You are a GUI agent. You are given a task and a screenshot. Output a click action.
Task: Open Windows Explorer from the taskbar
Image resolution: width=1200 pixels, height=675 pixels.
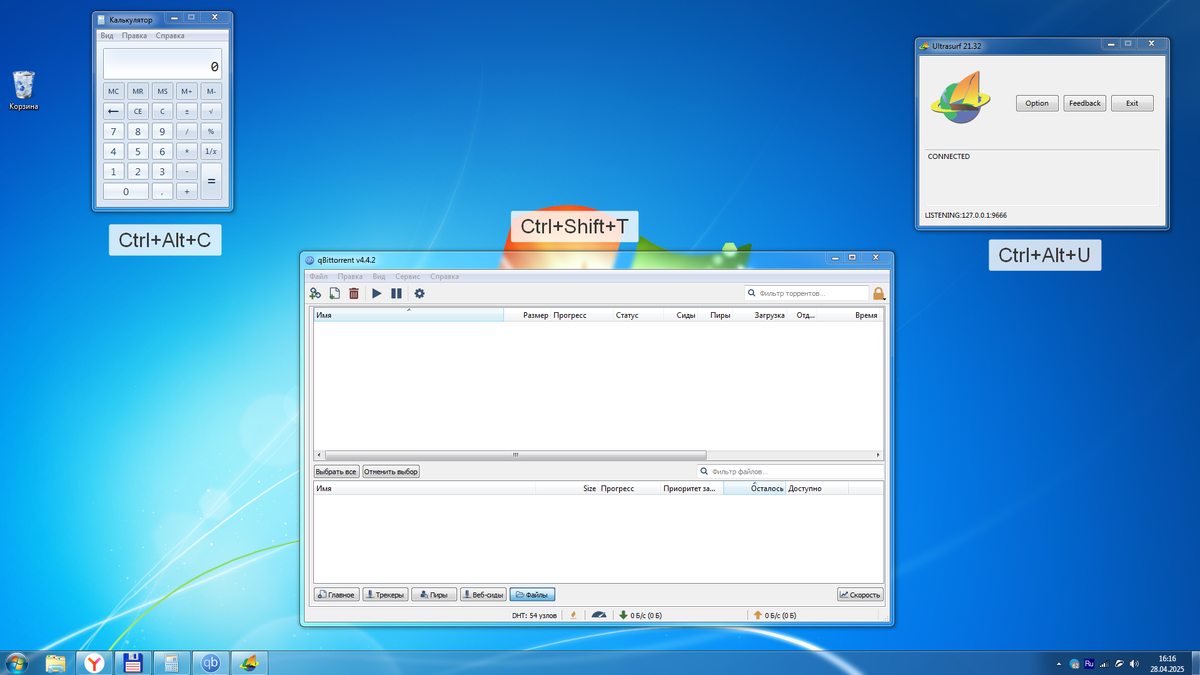(x=56, y=662)
